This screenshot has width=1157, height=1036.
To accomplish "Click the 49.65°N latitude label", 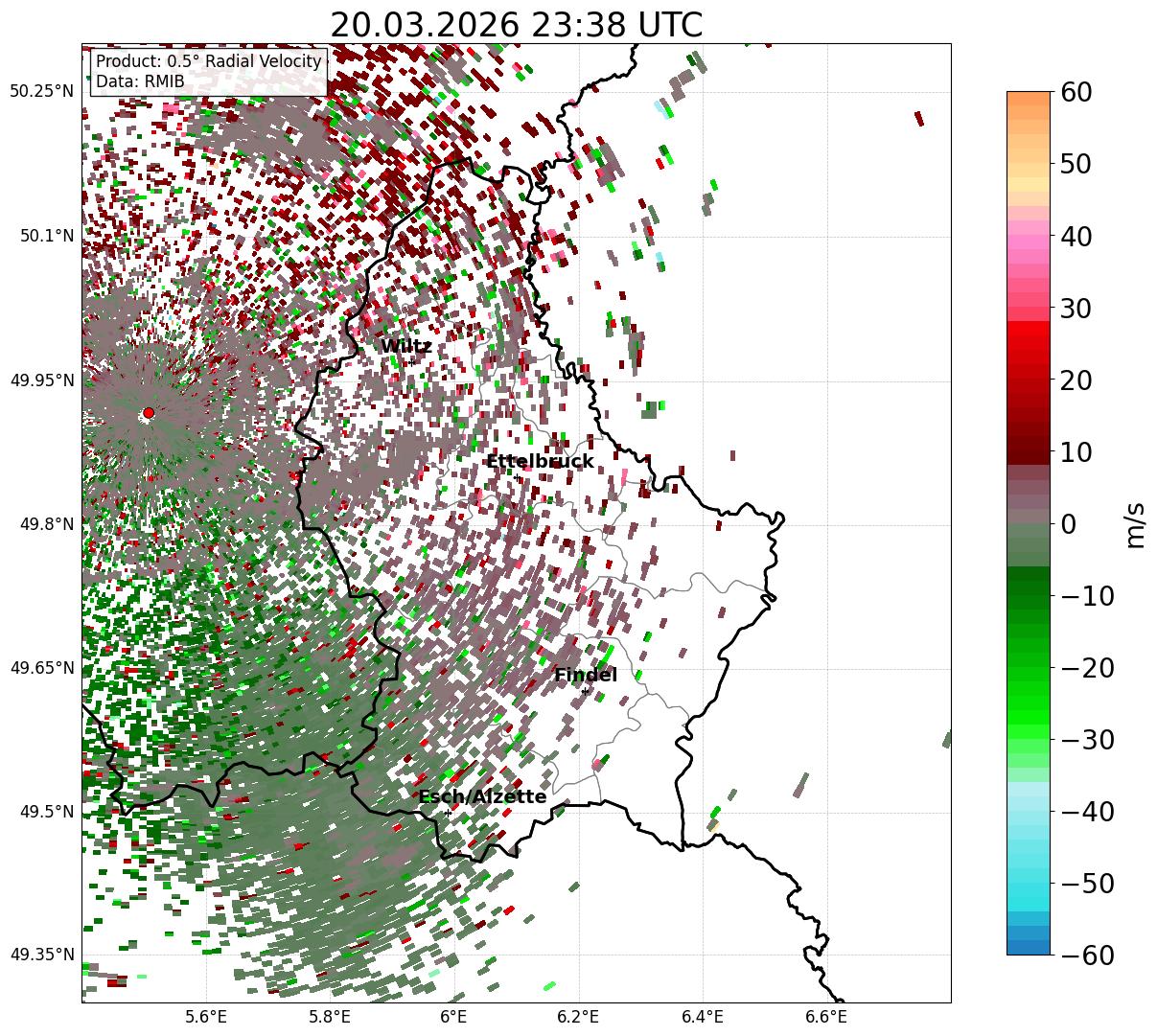I will coord(42,668).
